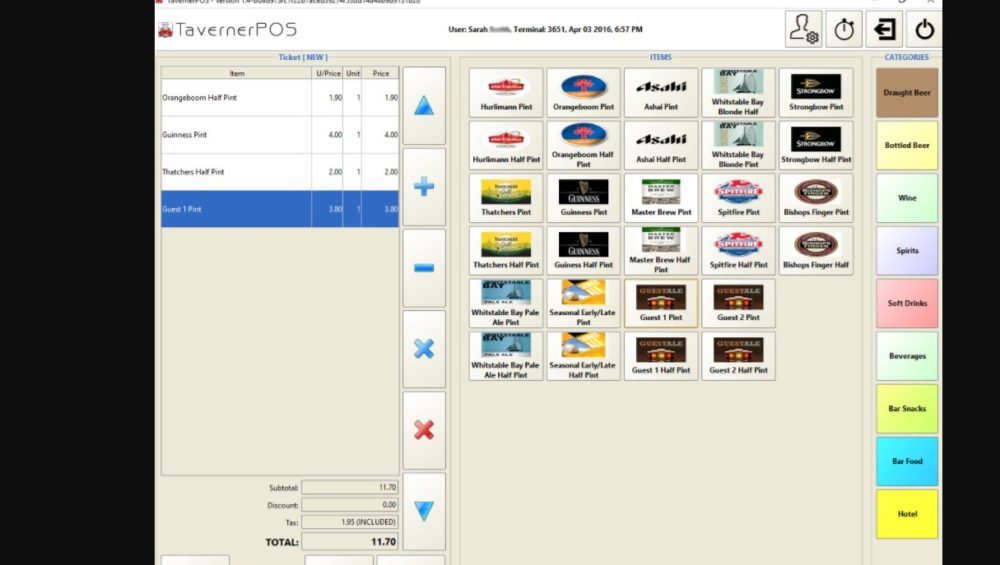
Task: Choose the pink Soft Drinks category
Action: point(907,303)
